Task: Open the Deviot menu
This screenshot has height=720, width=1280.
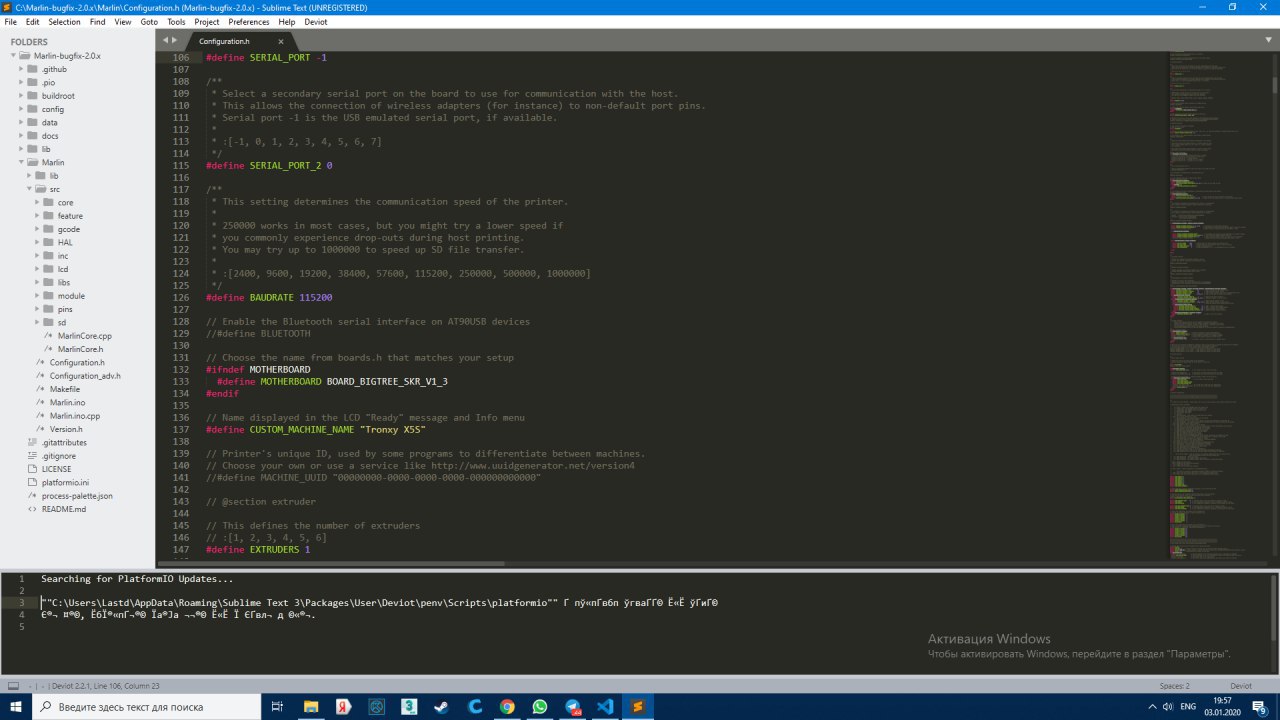Action: 316,21
